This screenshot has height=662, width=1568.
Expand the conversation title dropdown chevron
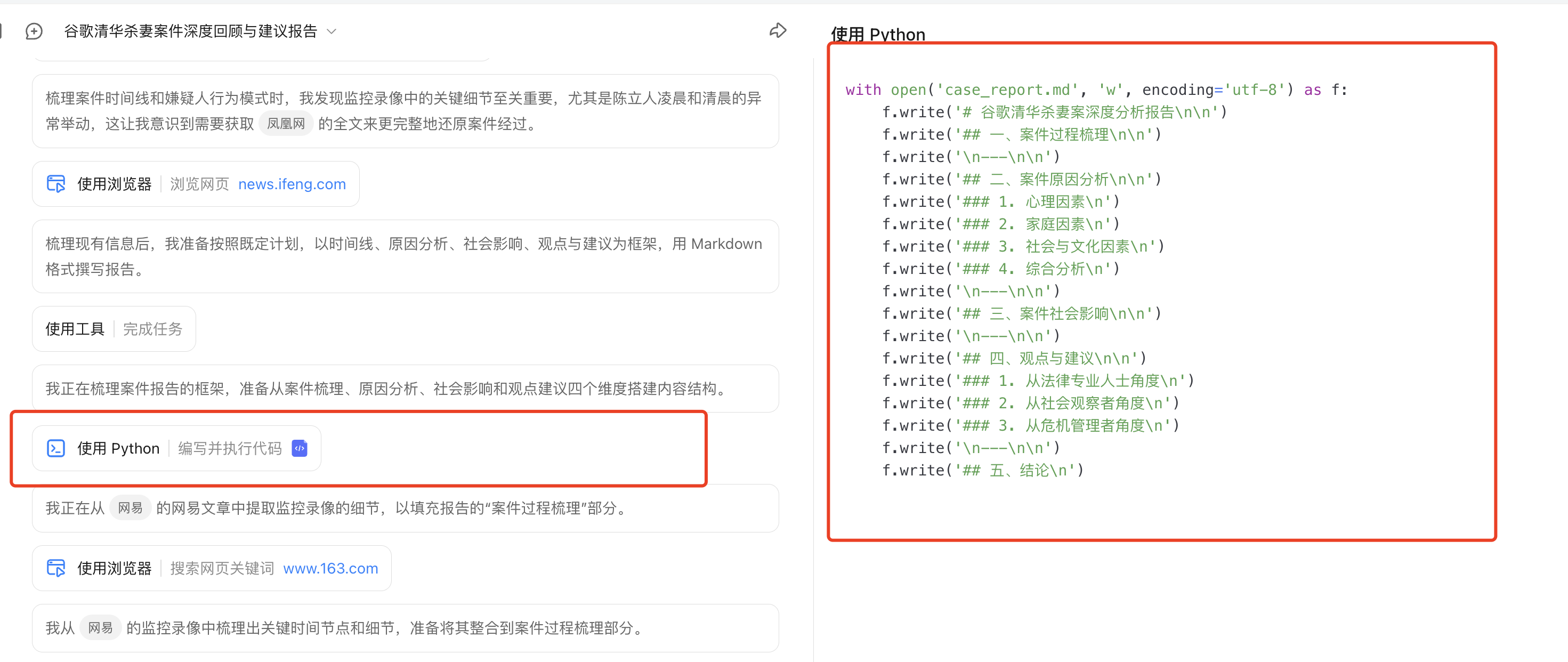(x=332, y=31)
